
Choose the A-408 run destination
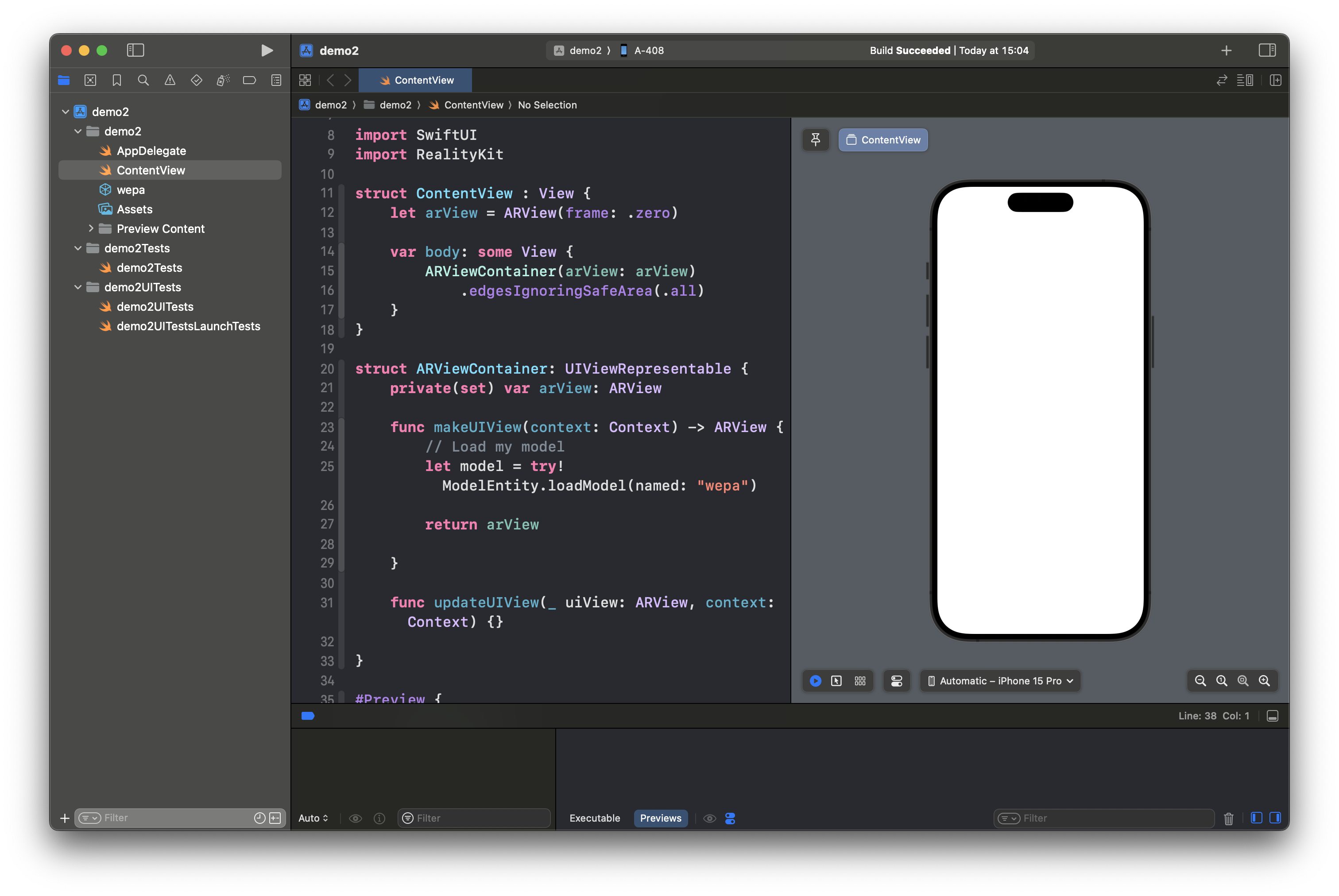point(642,50)
